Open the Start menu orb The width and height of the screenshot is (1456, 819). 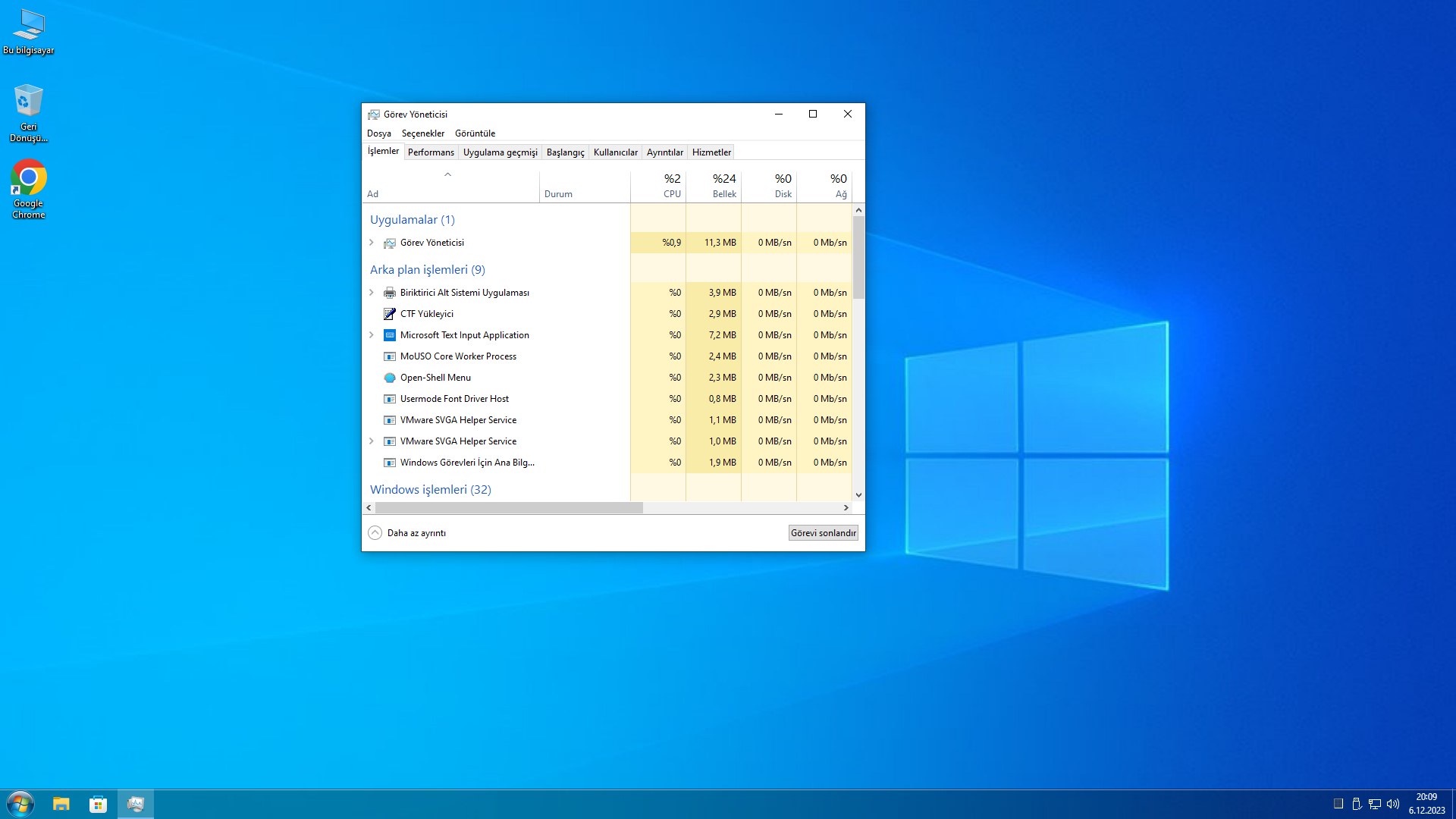coord(20,804)
